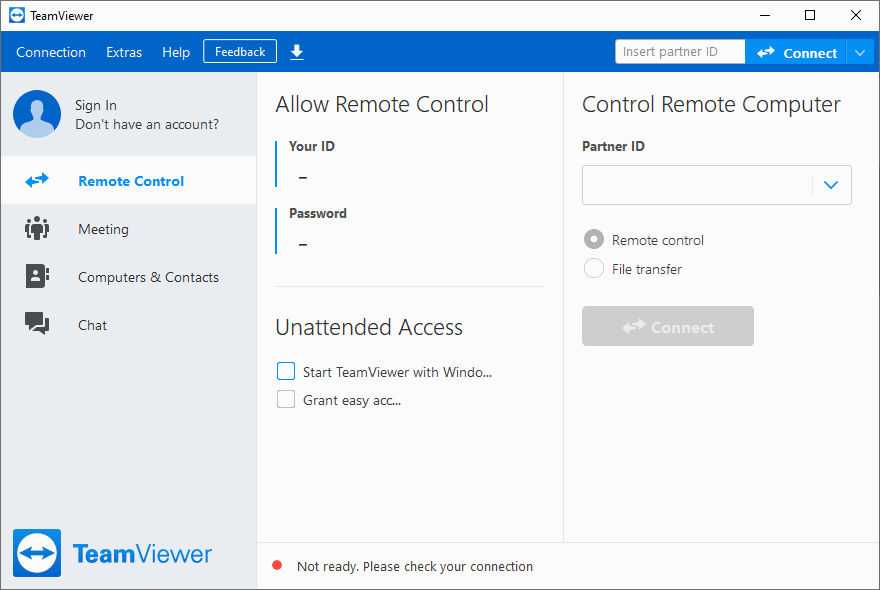Viewport: 880px width, 590px height.
Task: Click the Chat bubbles icon
Action: point(37,324)
